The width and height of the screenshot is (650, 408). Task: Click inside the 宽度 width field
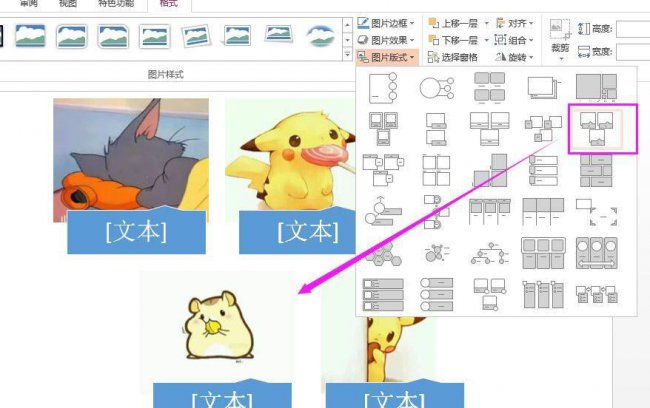coord(633,52)
